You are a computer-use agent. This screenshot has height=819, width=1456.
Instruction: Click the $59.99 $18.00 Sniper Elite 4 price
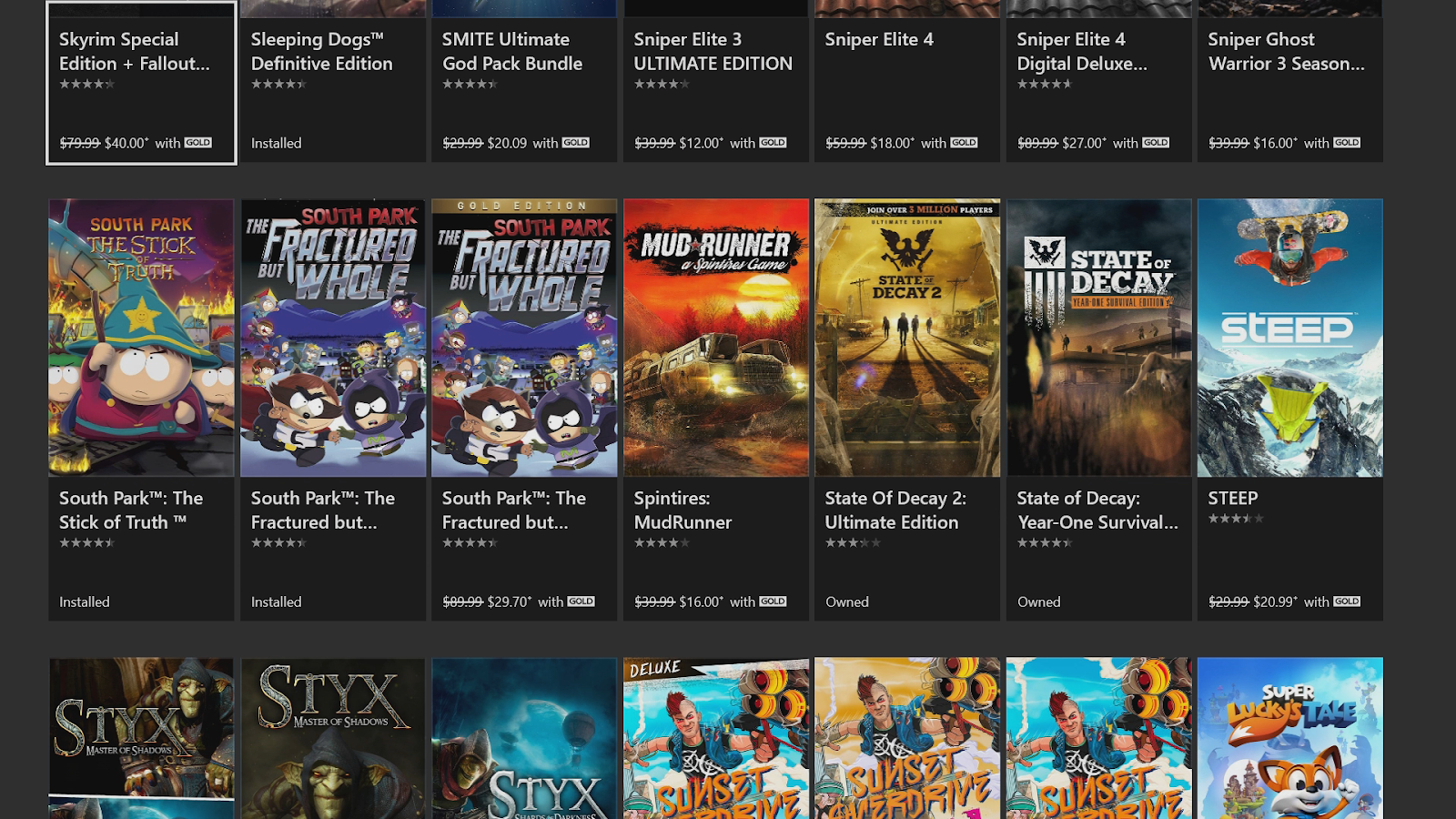pyautogui.click(x=870, y=143)
